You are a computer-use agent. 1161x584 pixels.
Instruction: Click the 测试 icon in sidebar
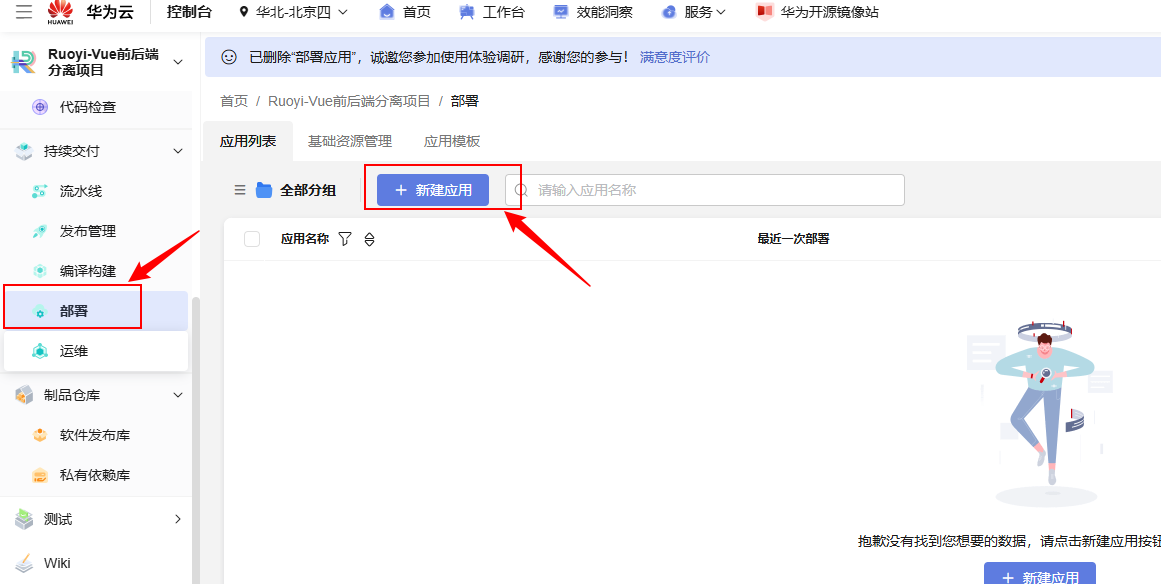click(24, 520)
